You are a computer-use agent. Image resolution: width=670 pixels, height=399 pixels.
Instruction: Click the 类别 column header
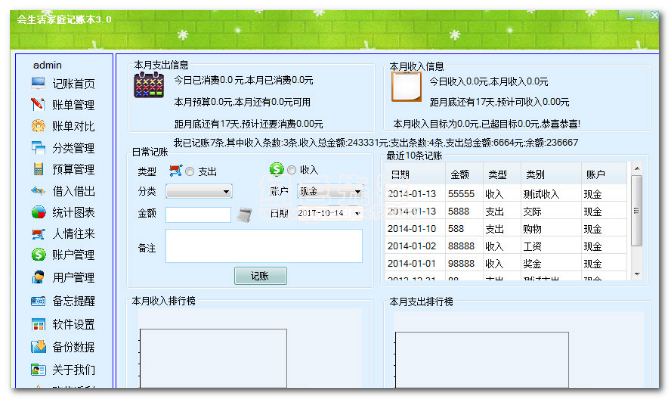[551, 174]
